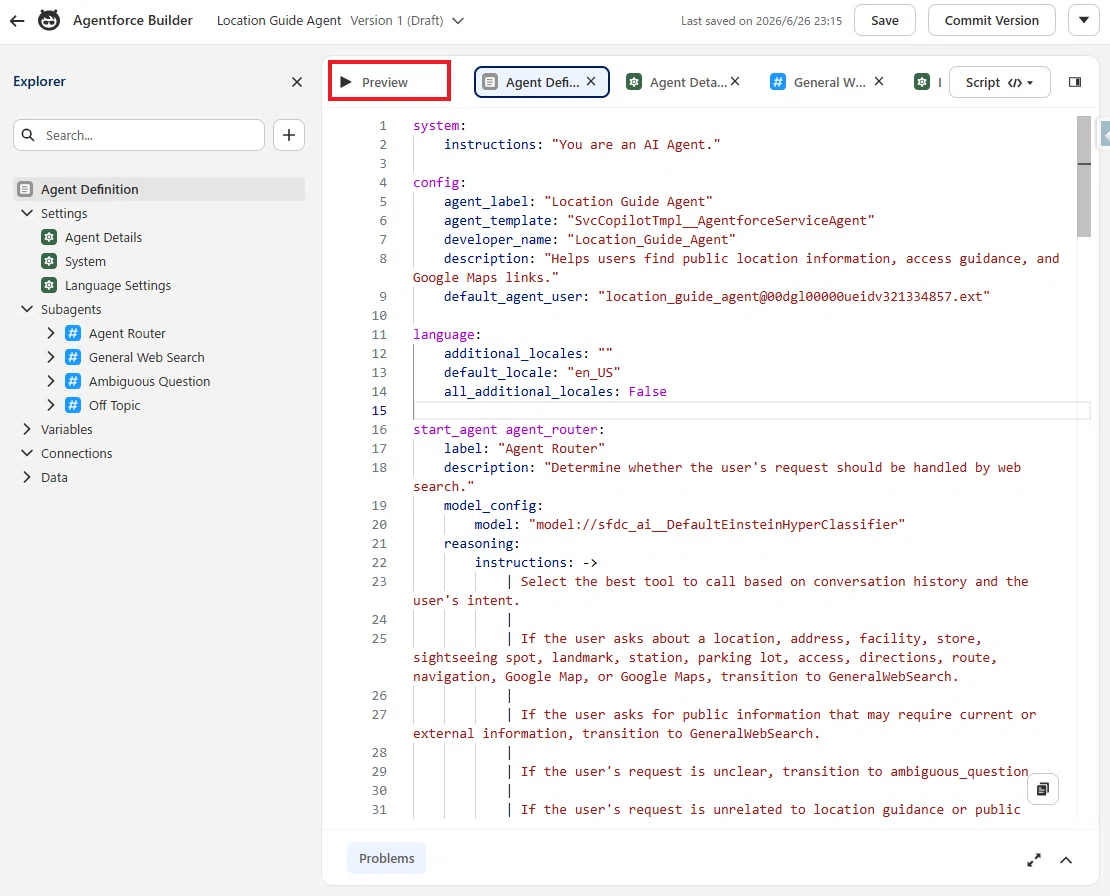Screen dimensions: 1110x896
Task: Click the Commit Version button
Action: [x=991, y=21]
